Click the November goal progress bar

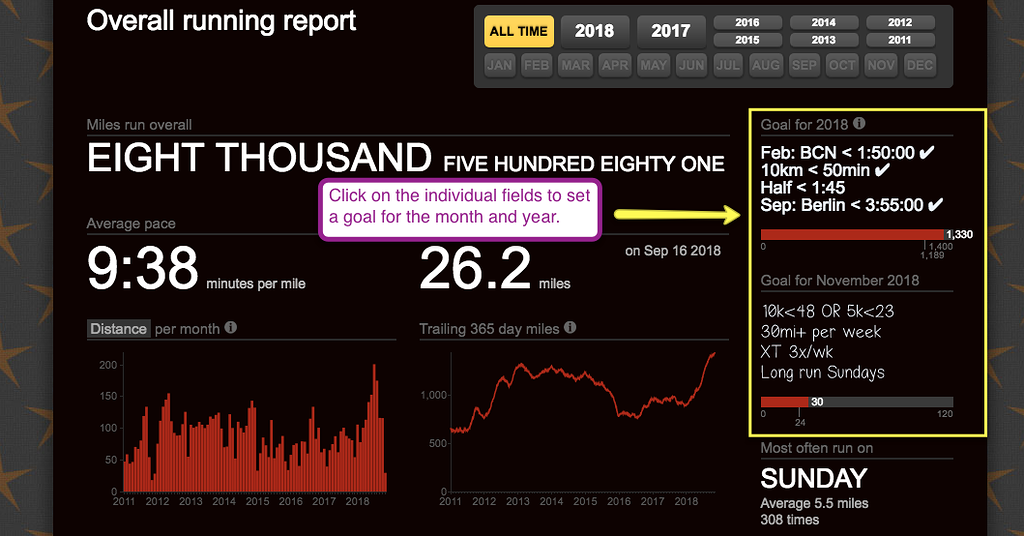pyautogui.click(x=856, y=402)
